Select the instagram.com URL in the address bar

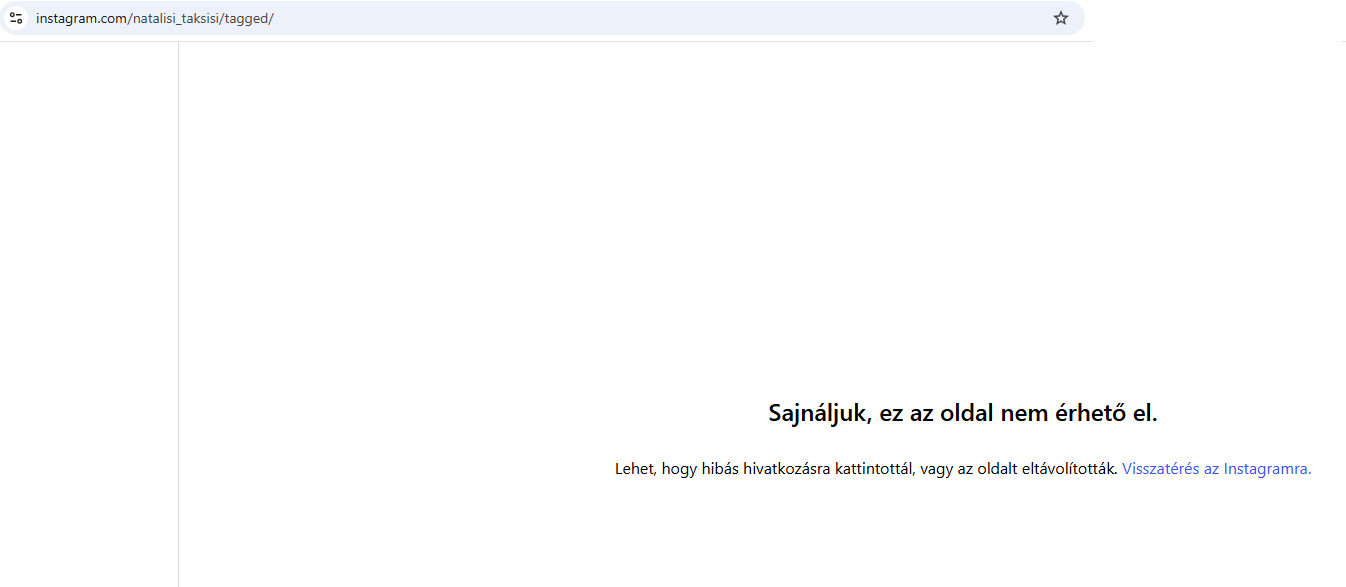pyautogui.click(x=155, y=18)
